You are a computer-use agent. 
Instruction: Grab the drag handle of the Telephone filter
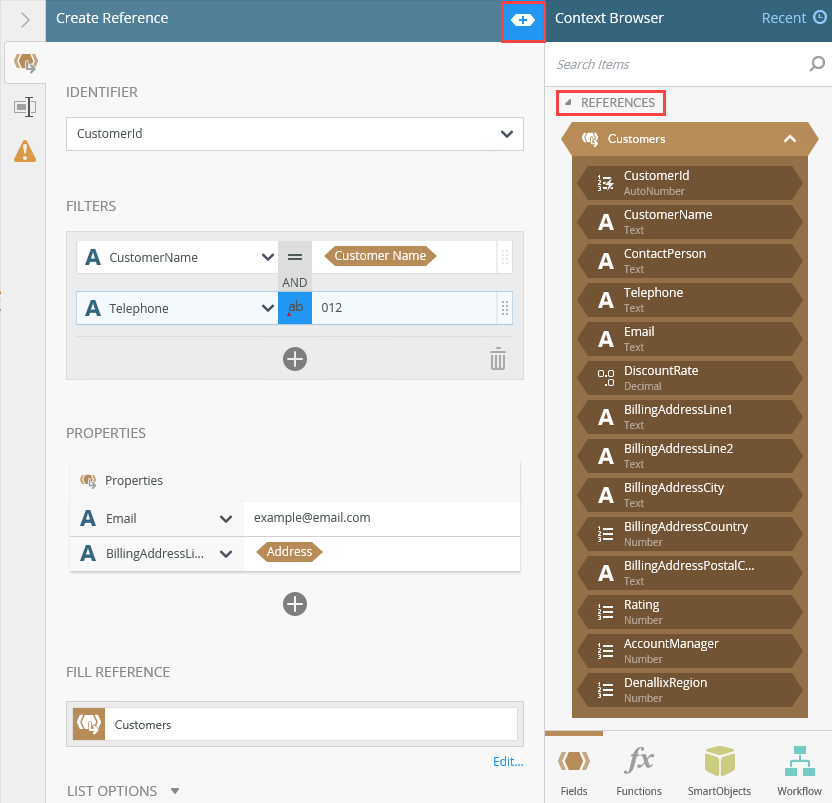(505, 308)
